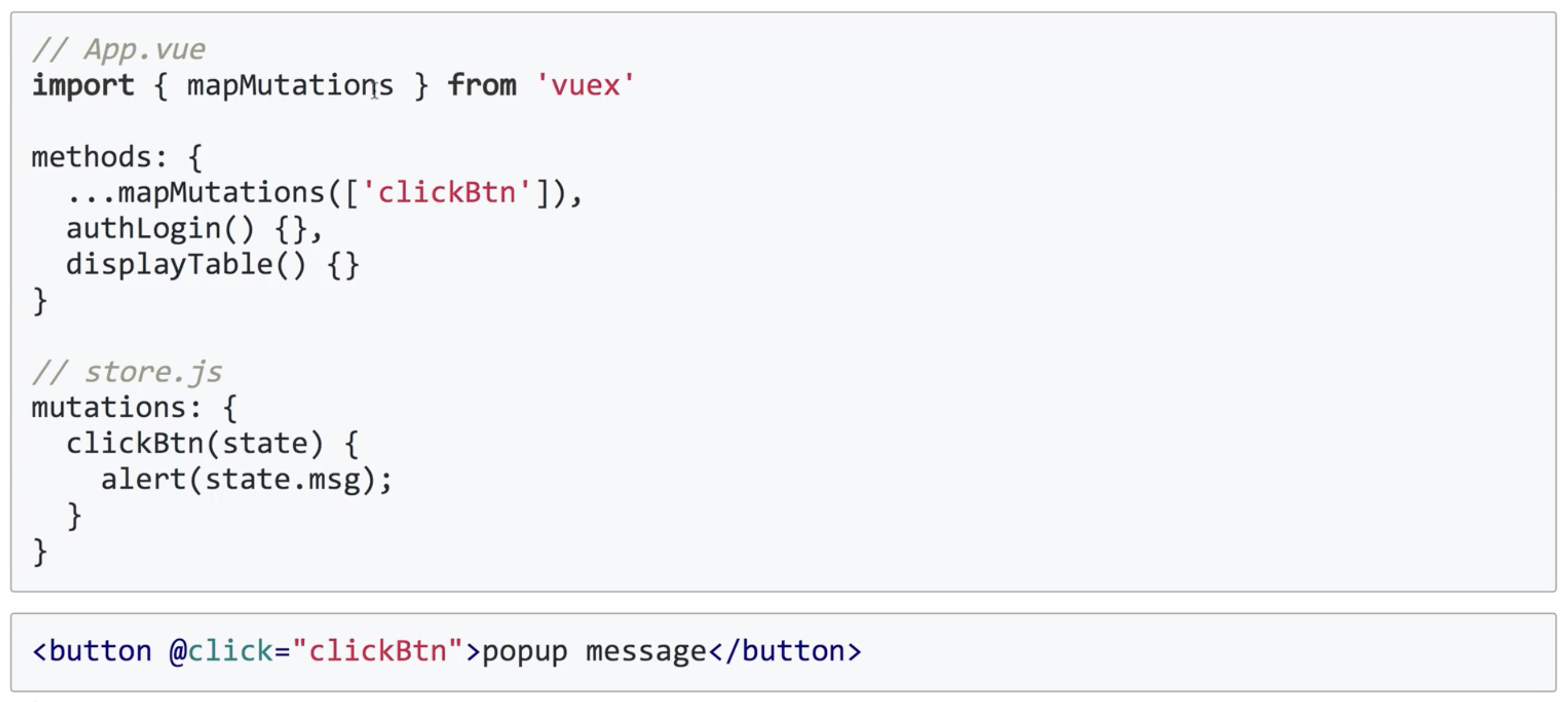Click the opening '<button' tag

pyautogui.click(x=92, y=652)
